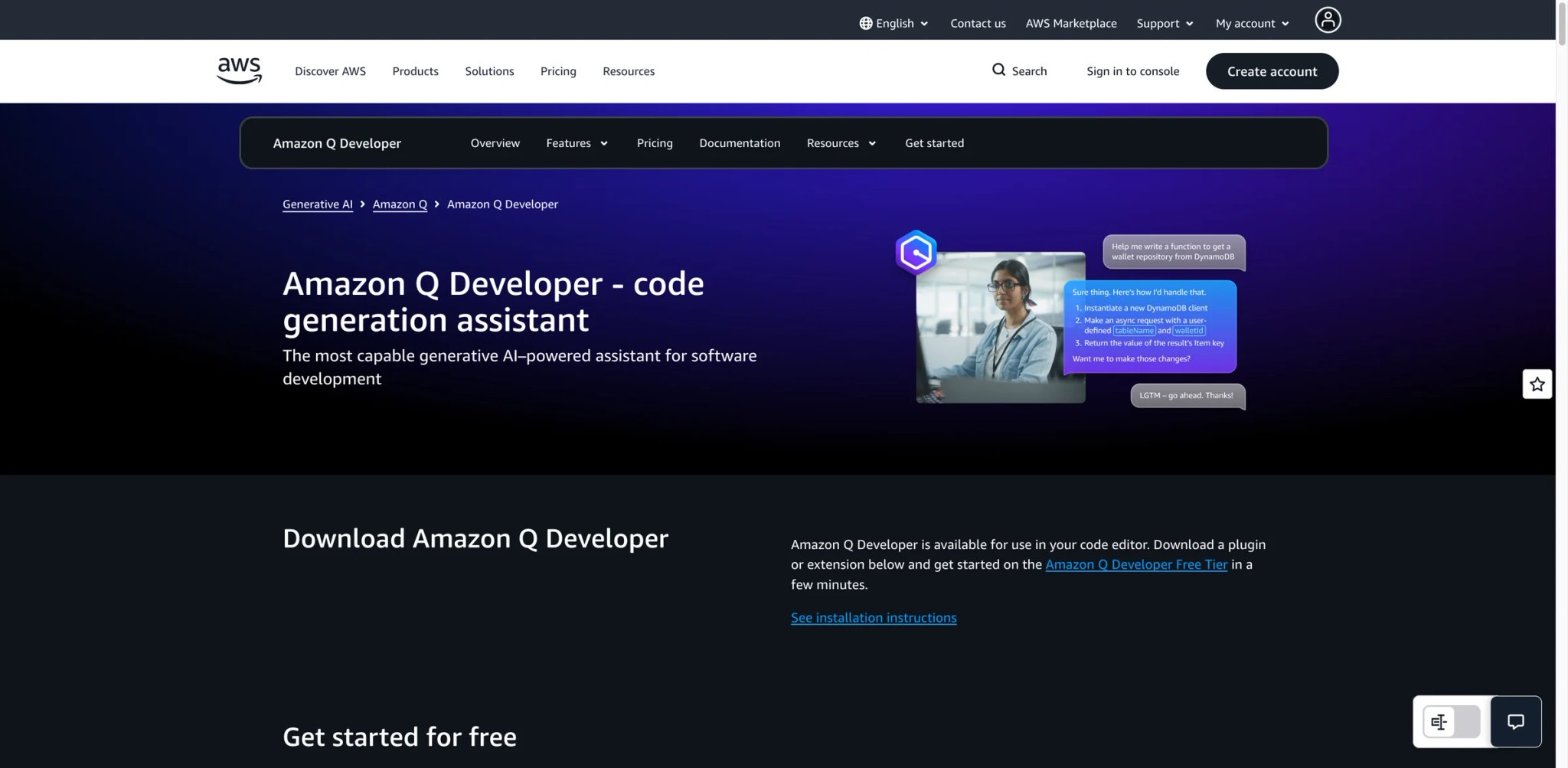Open the AWS Marketplace link
The height and width of the screenshot is (768, 1568).
1071,23
